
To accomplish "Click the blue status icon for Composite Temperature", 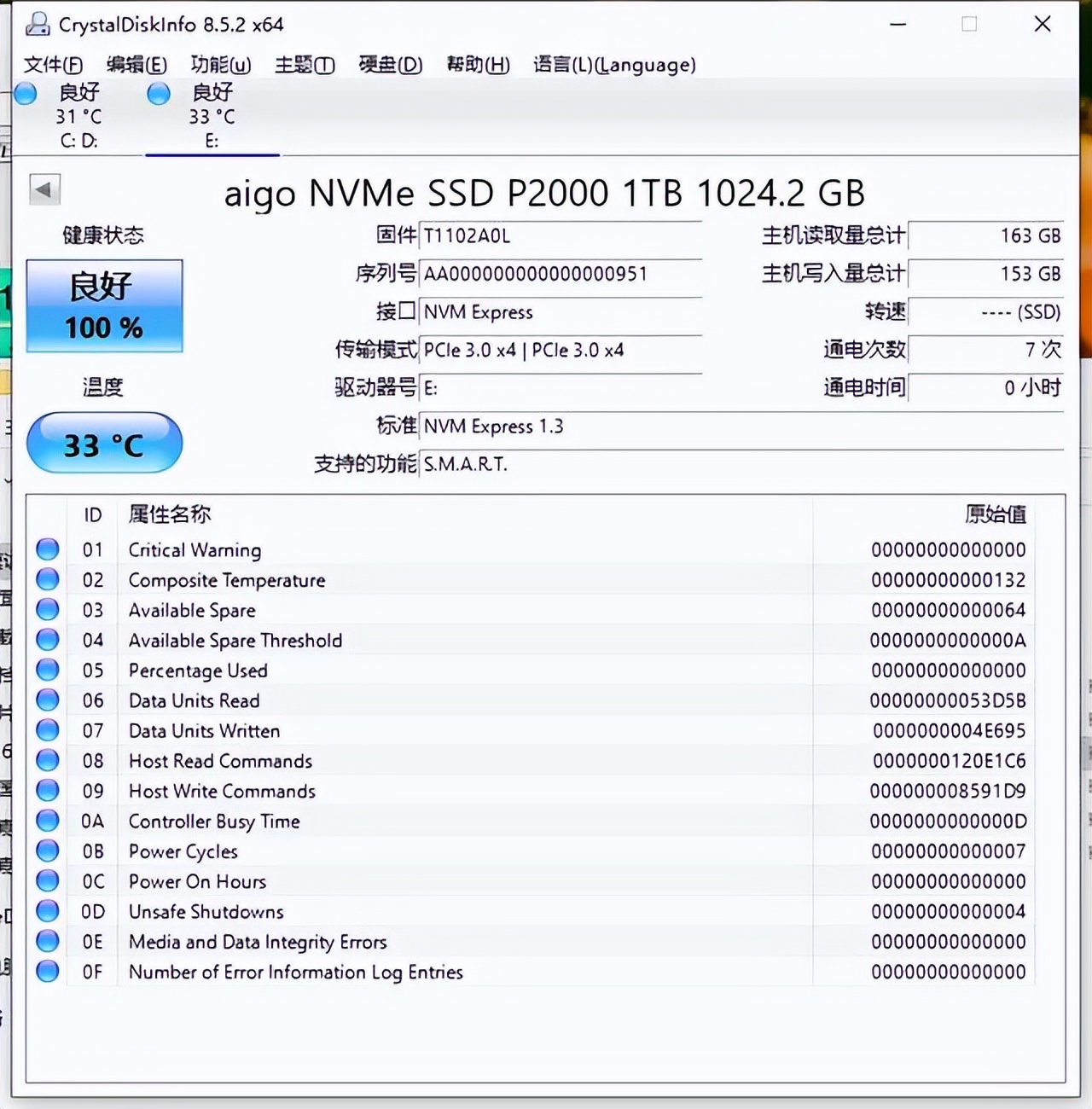I will pos(48,579).
